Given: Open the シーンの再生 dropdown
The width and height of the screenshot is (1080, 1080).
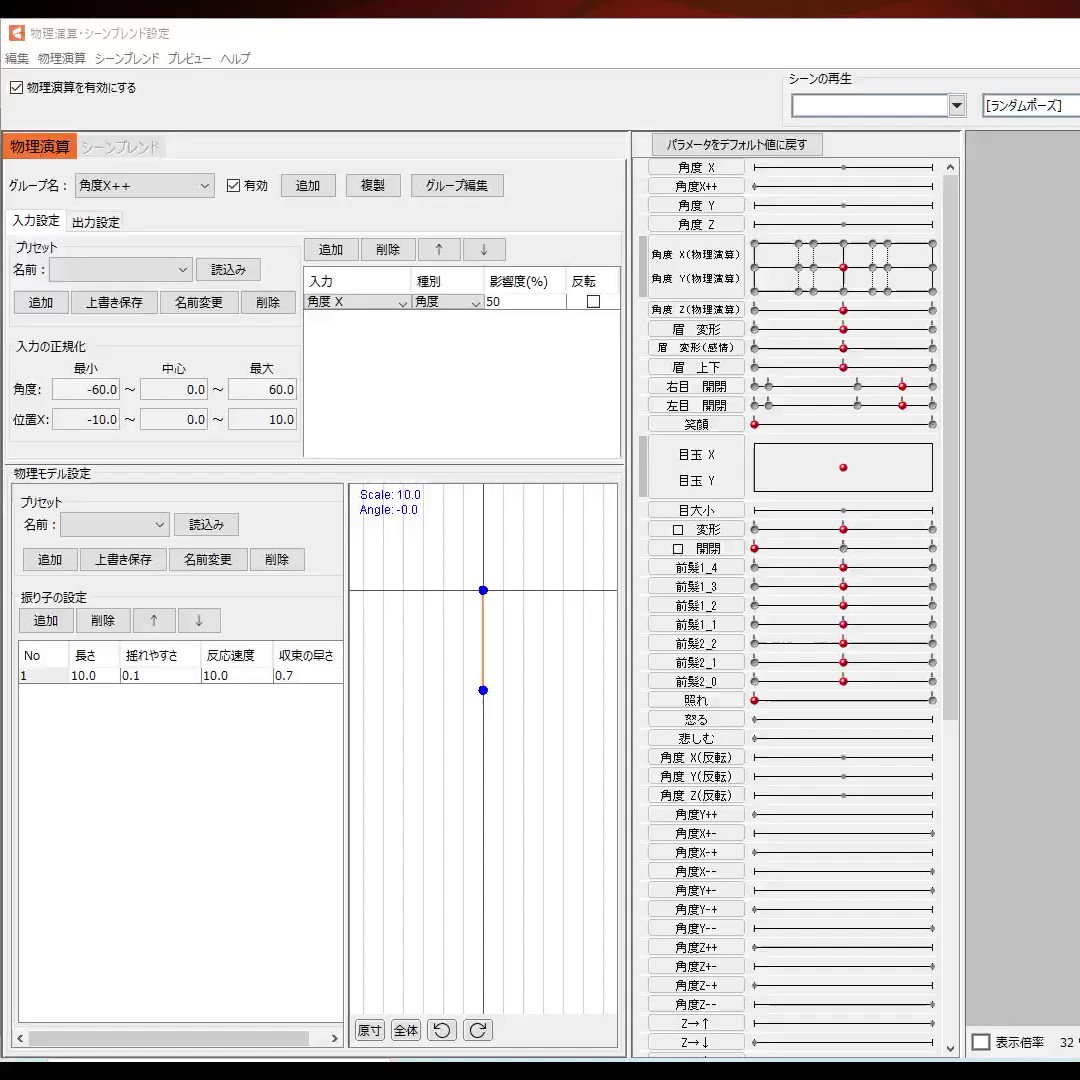Looking at the screenshot, I should [878, 105].
